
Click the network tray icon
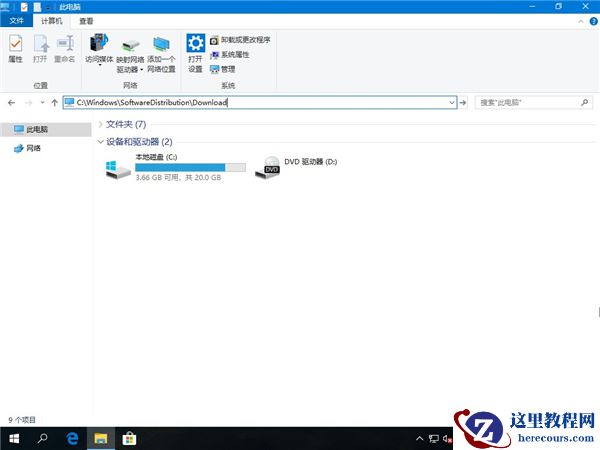coord(434,439)
